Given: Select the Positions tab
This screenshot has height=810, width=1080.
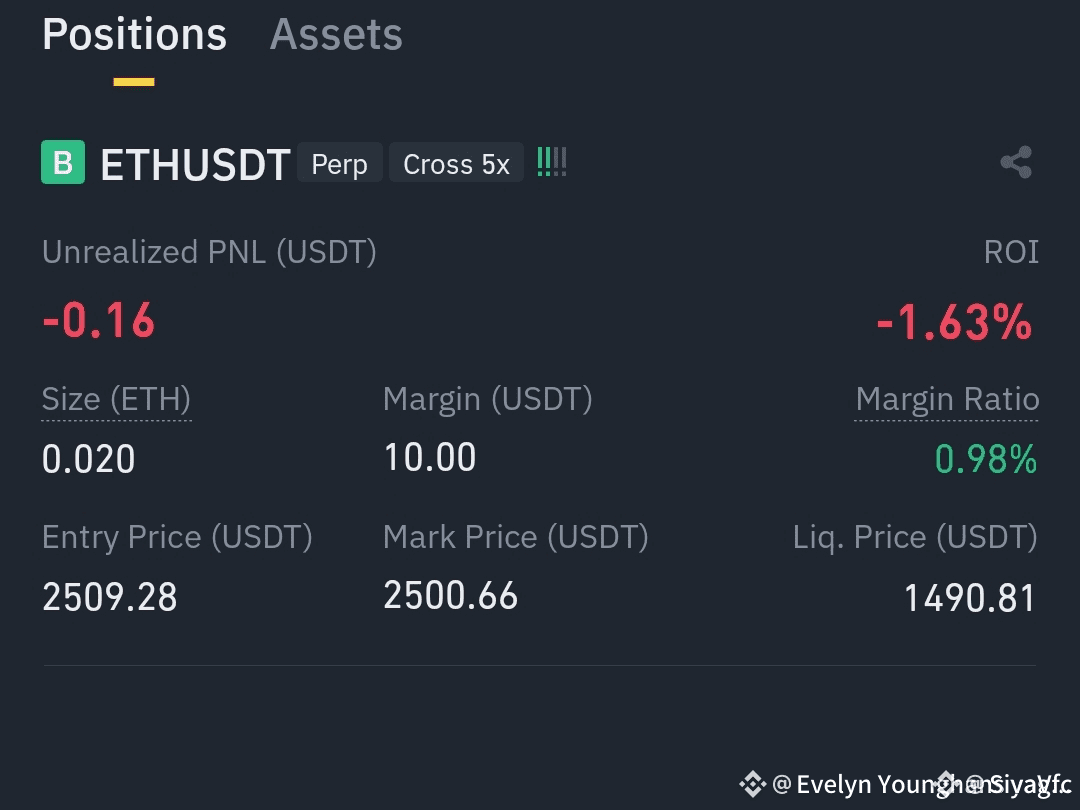Looking at the screenshot, I should pos(134,34).
